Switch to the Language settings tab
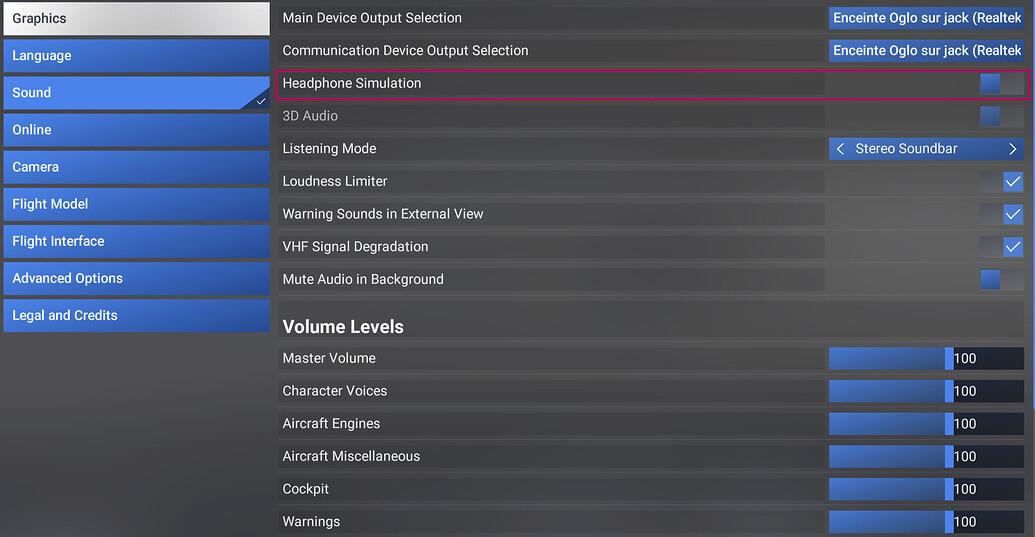 [x=137, y=55]
